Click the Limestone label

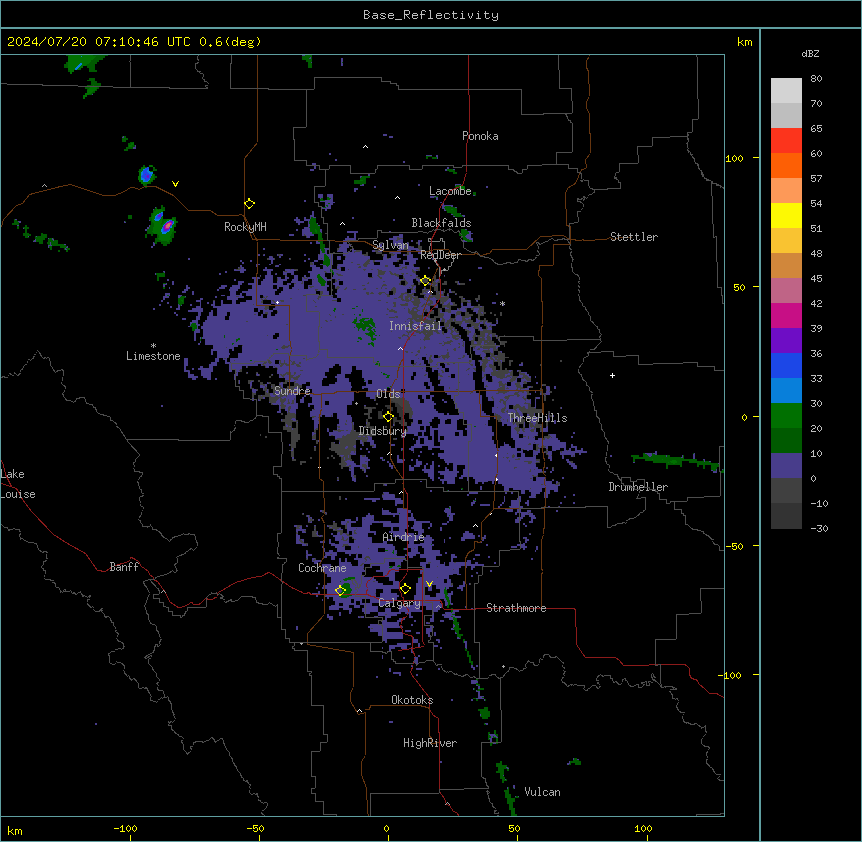pos(153,356)
